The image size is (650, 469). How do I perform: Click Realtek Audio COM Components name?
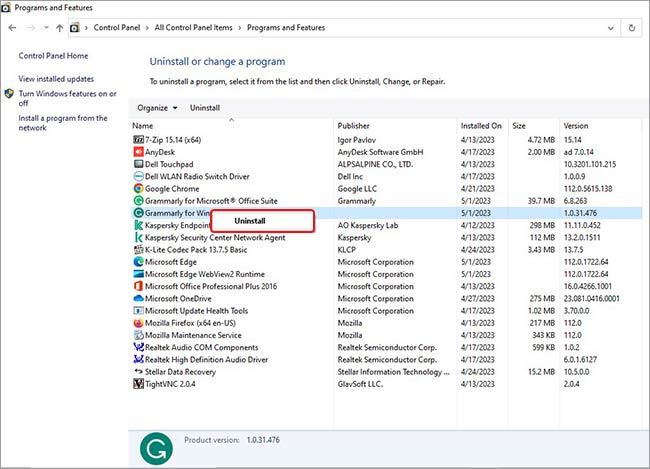pos(201,347)
